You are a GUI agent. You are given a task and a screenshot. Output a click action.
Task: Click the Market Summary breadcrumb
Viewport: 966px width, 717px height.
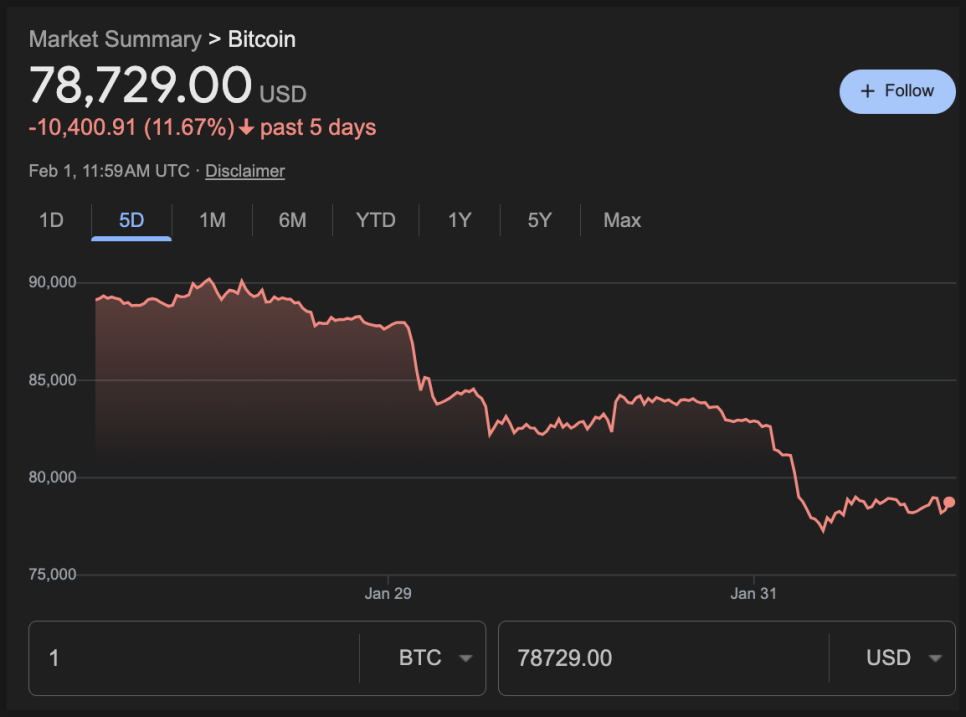tap(115, 40)
